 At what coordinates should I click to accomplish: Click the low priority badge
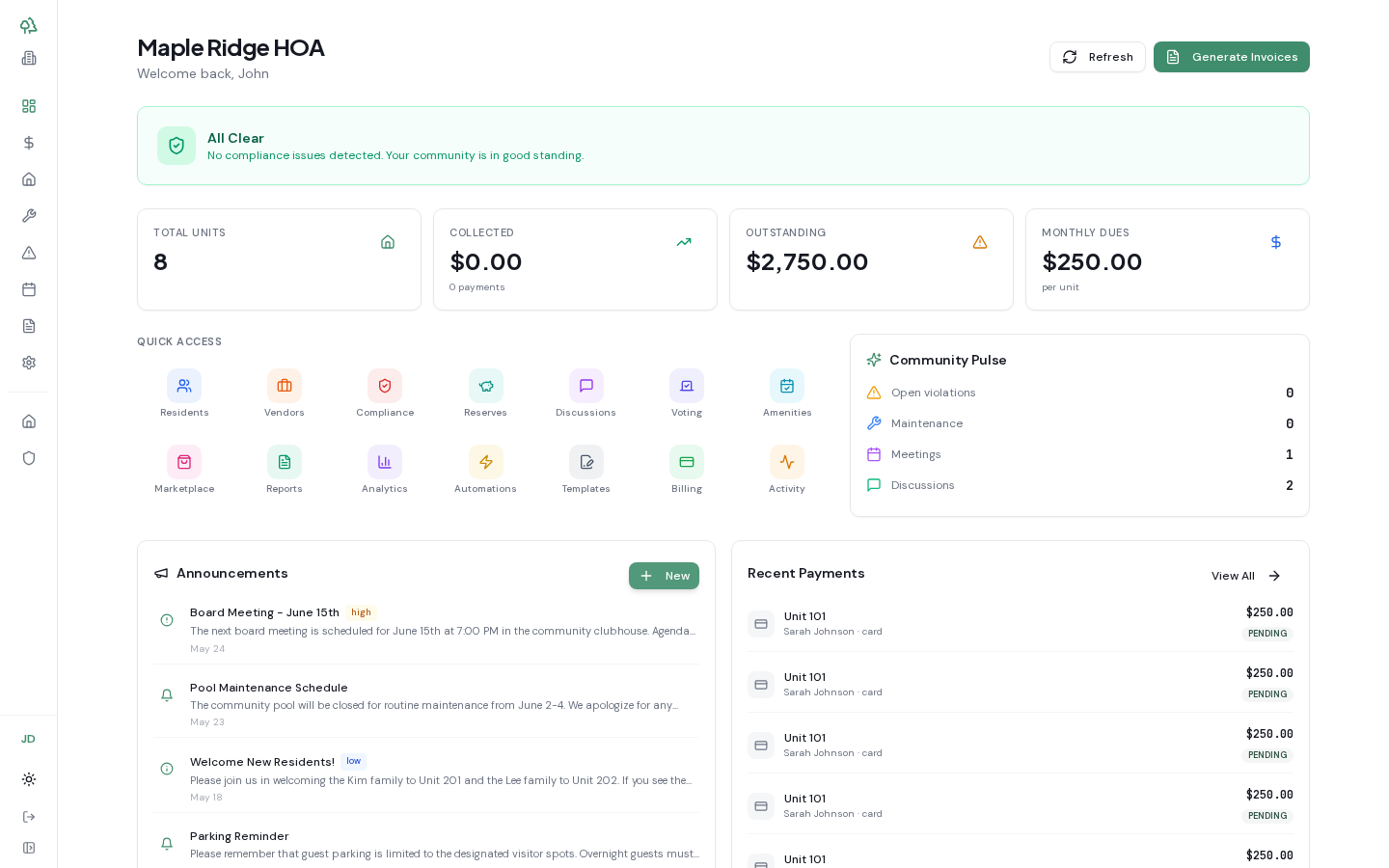point(353,761)
